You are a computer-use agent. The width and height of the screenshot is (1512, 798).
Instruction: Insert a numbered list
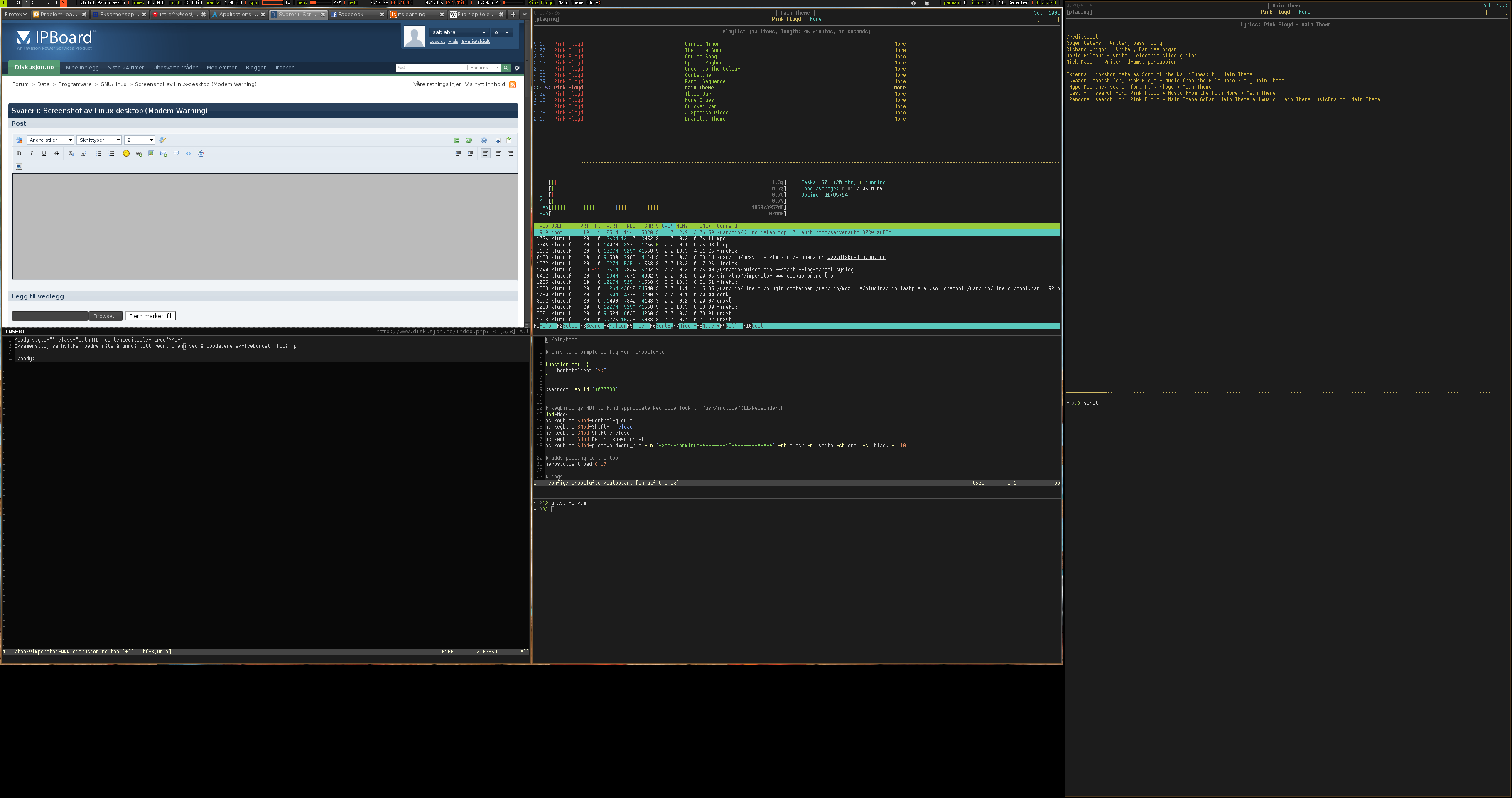tap(111, 153)
